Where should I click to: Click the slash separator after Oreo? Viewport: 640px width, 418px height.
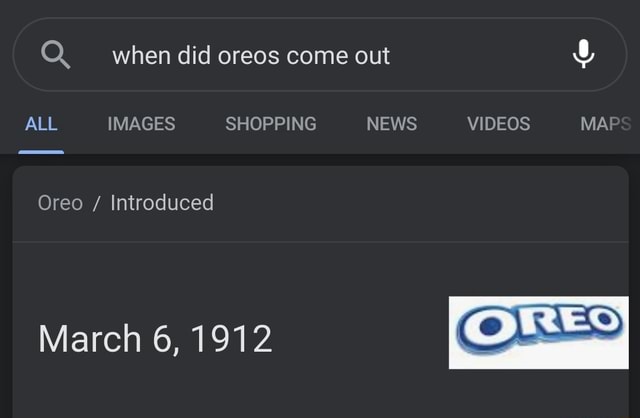click(x=97, y=203)
